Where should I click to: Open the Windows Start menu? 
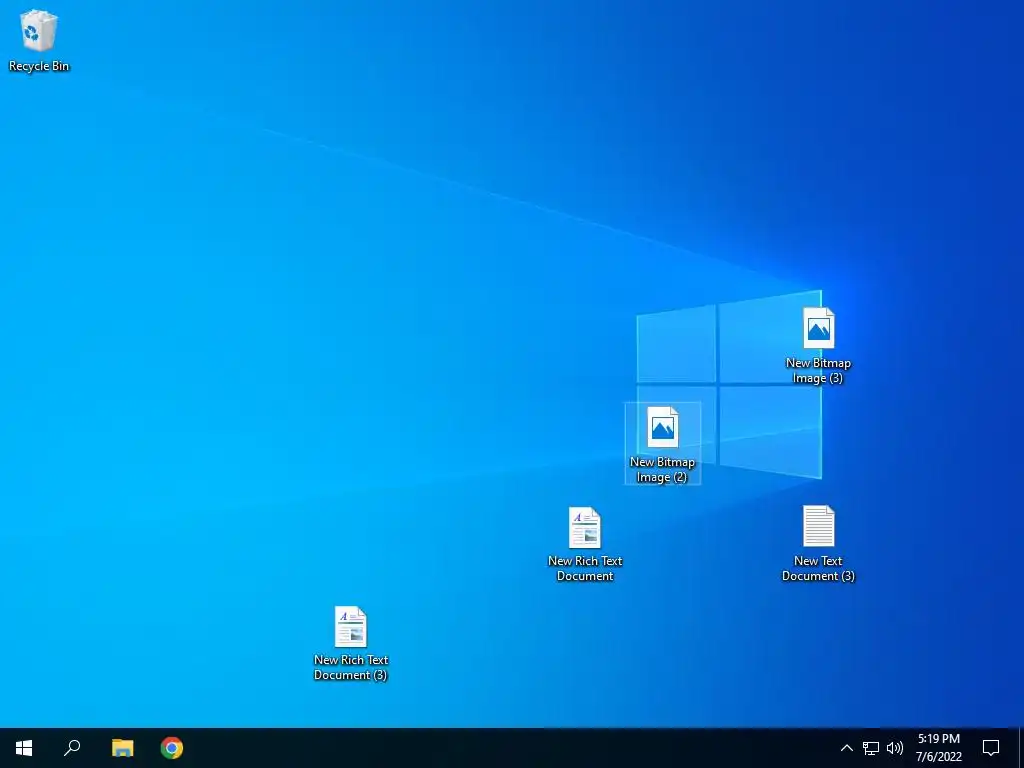coord(24,748)
